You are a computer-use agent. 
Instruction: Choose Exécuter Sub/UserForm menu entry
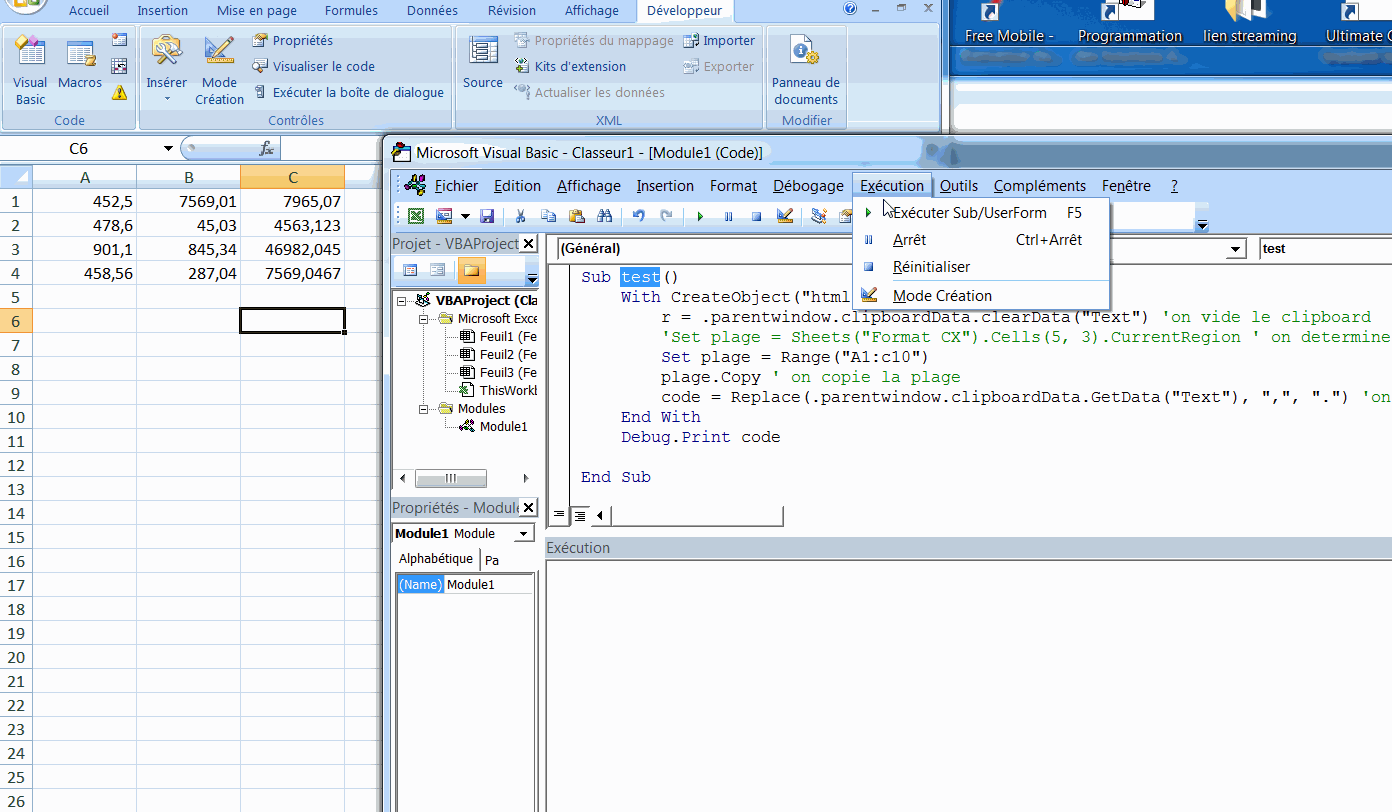pyautogui.click(x=981, y=213)
